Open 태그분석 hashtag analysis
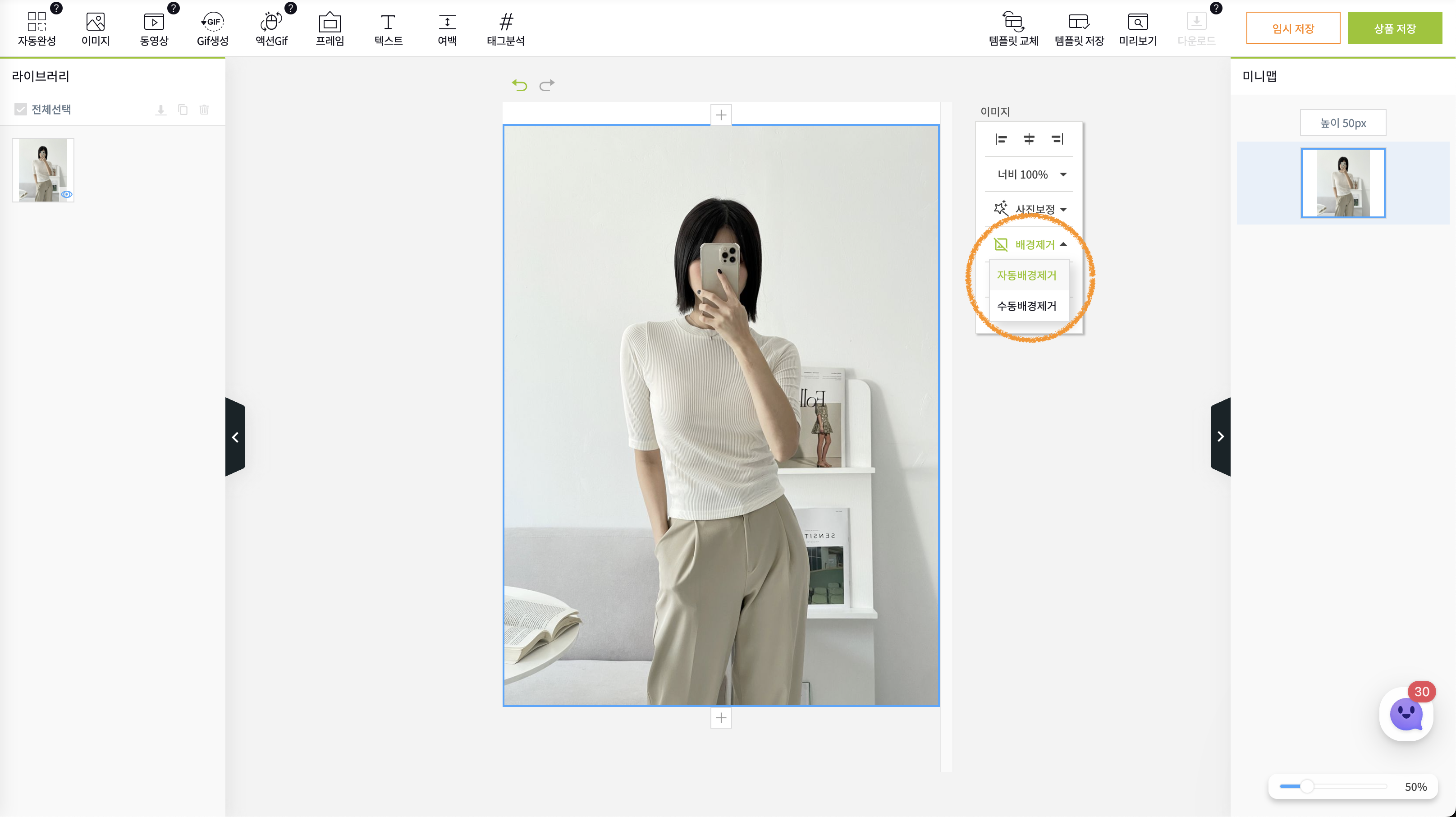The height and width of the screenshot is (817, 1456). [x=506, y=23]
